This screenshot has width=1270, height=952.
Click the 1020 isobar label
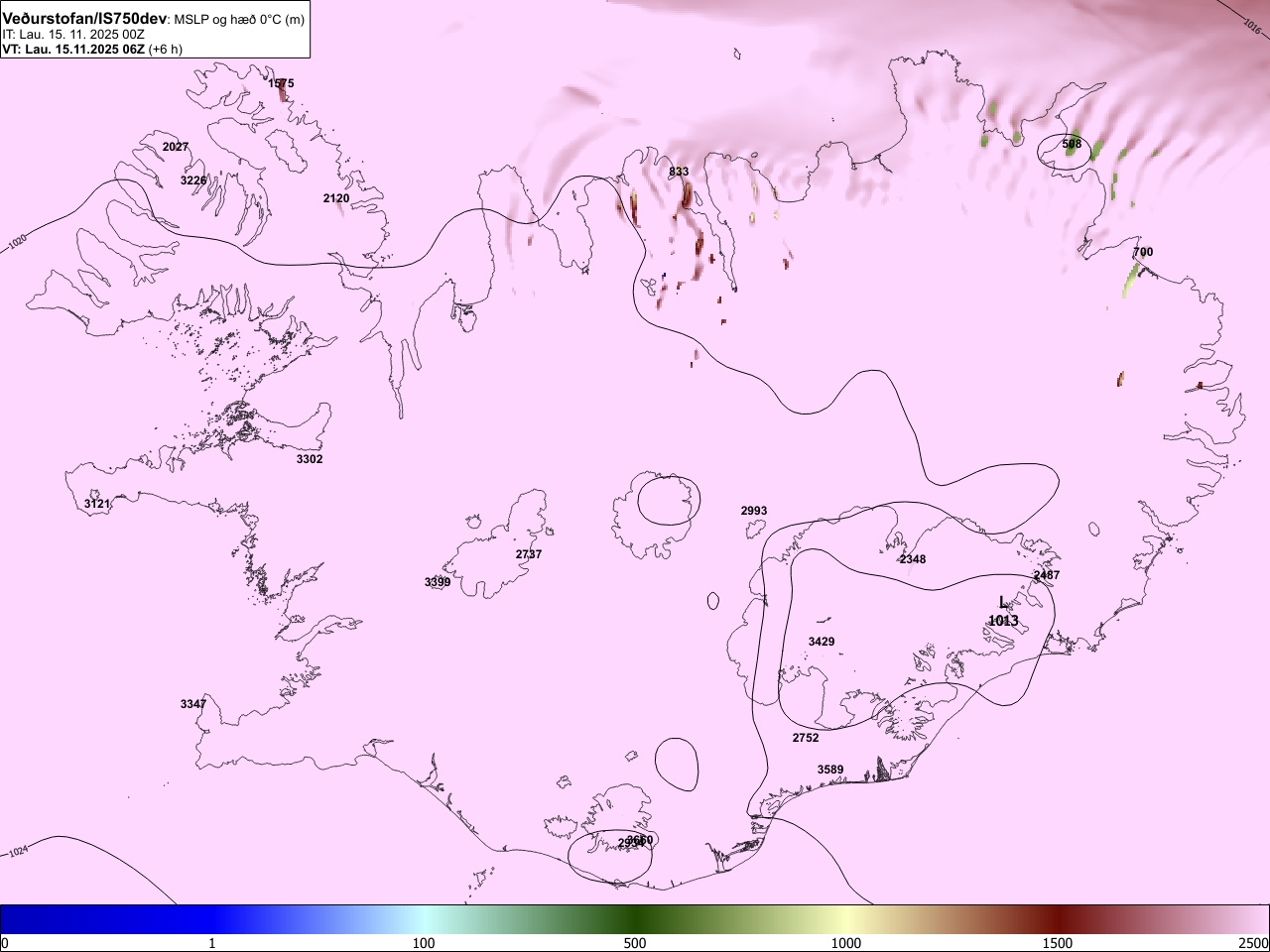(x=18, y=242)
